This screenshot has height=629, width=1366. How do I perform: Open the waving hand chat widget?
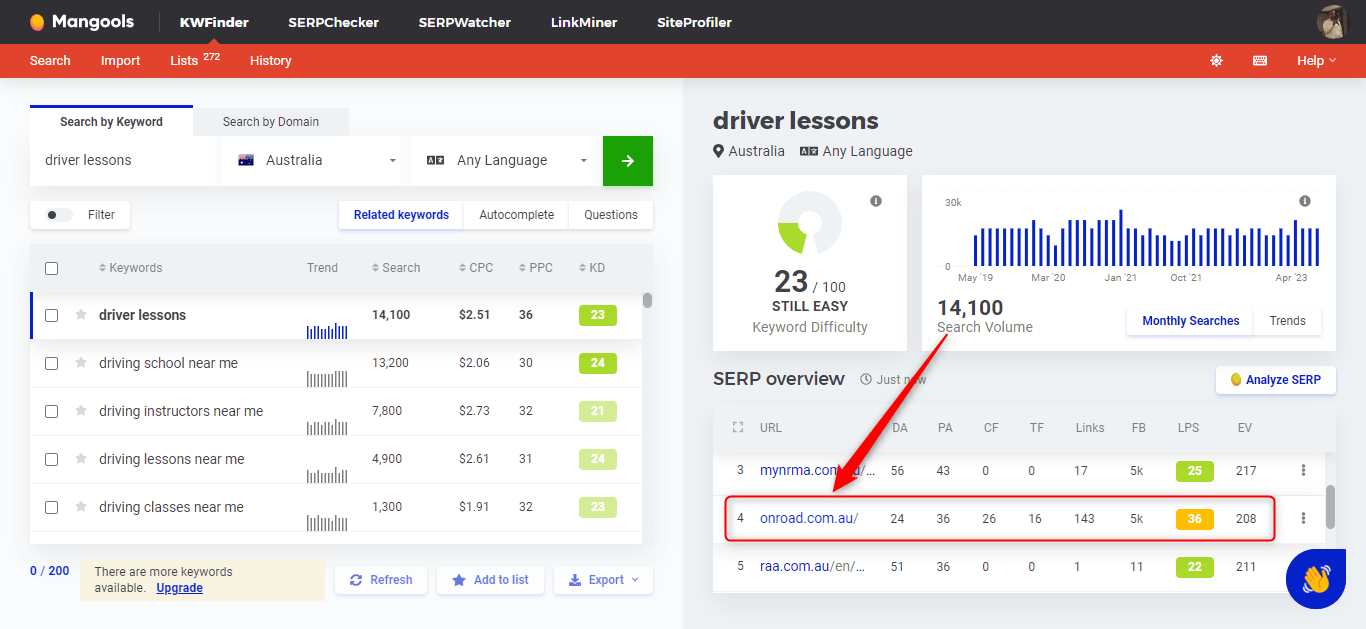pos(1316,579)
